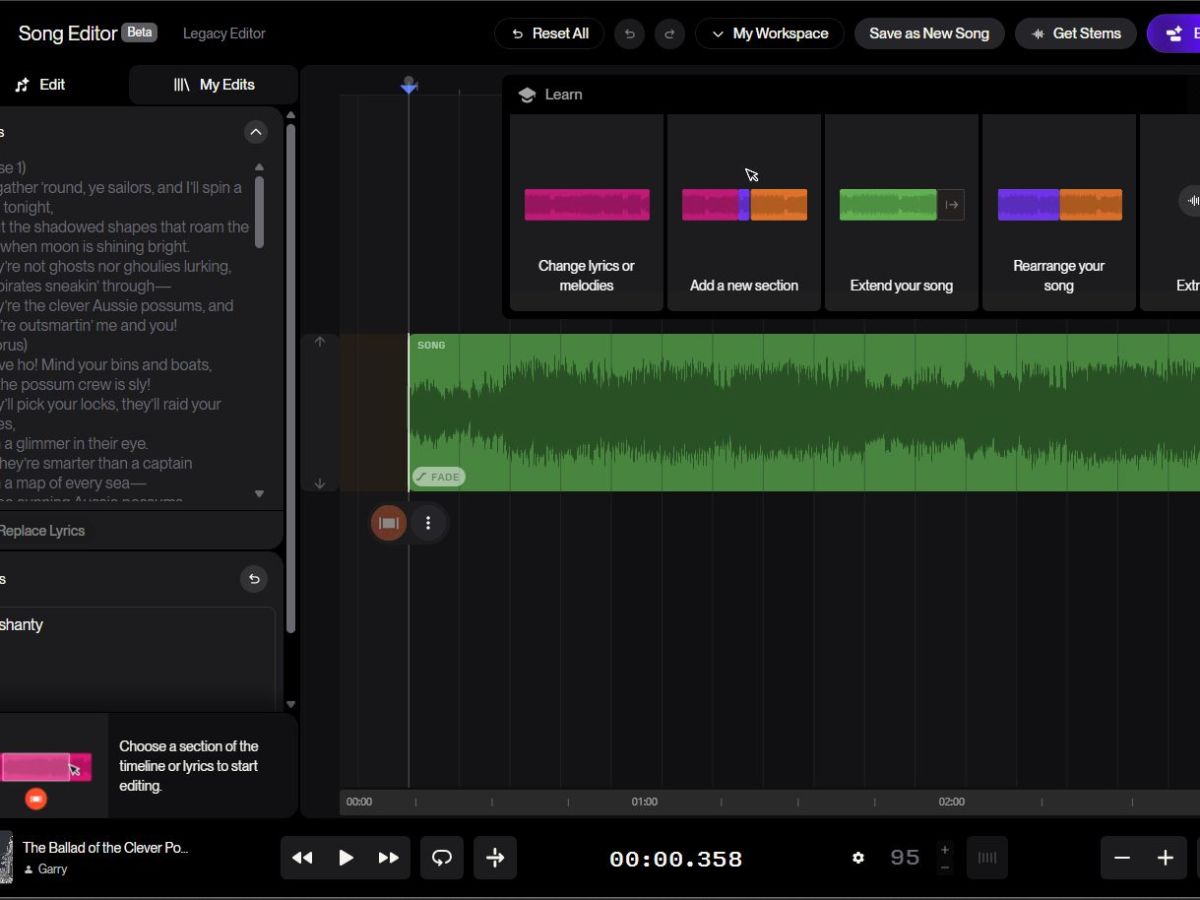Select the Extend your song card
The image size is (1200, 900).
pos(901,212)
